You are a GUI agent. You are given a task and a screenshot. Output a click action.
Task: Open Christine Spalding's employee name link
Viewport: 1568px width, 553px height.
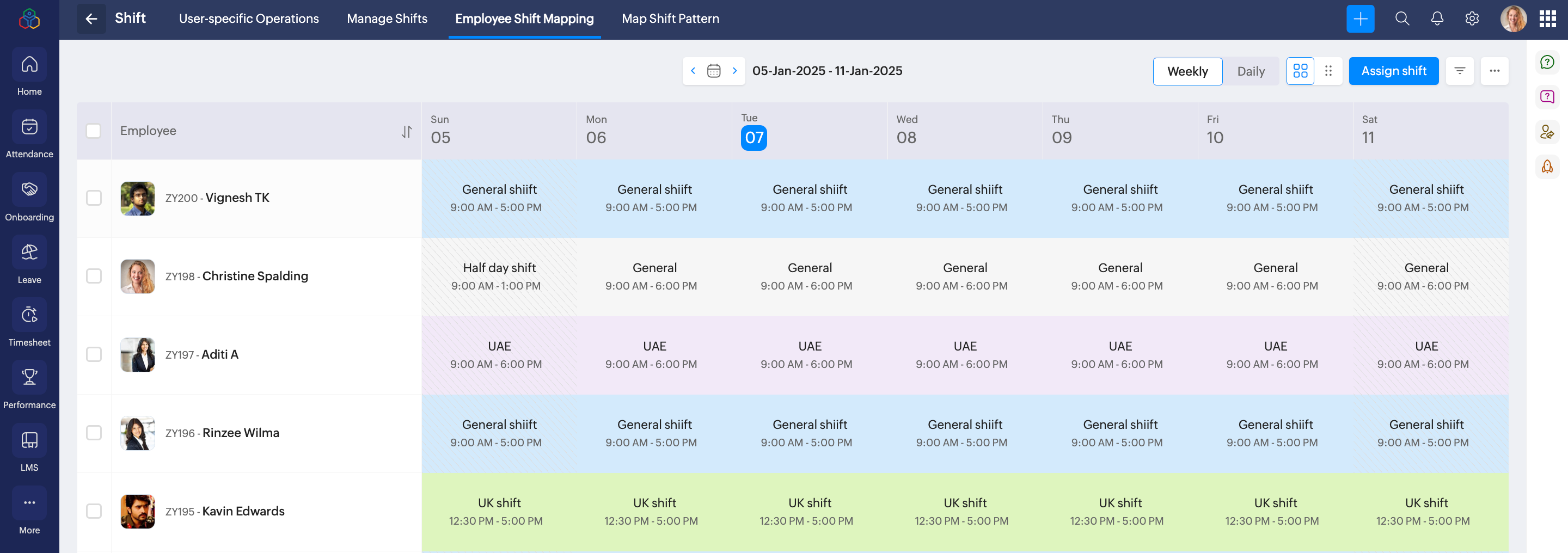tap(255, 276)
